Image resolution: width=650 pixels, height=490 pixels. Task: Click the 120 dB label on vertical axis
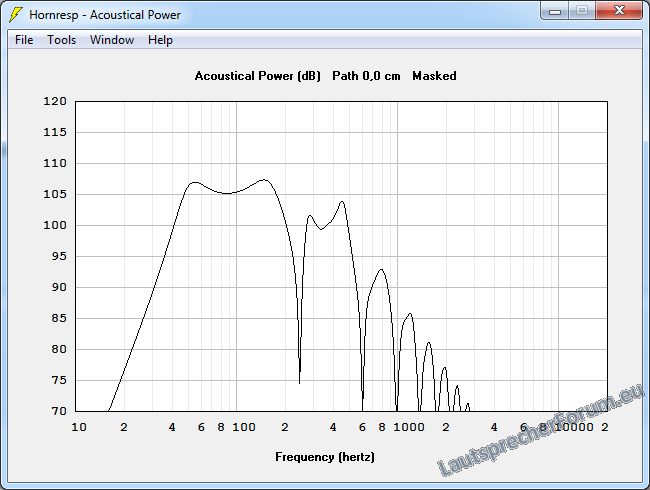(x=56, y=101)
